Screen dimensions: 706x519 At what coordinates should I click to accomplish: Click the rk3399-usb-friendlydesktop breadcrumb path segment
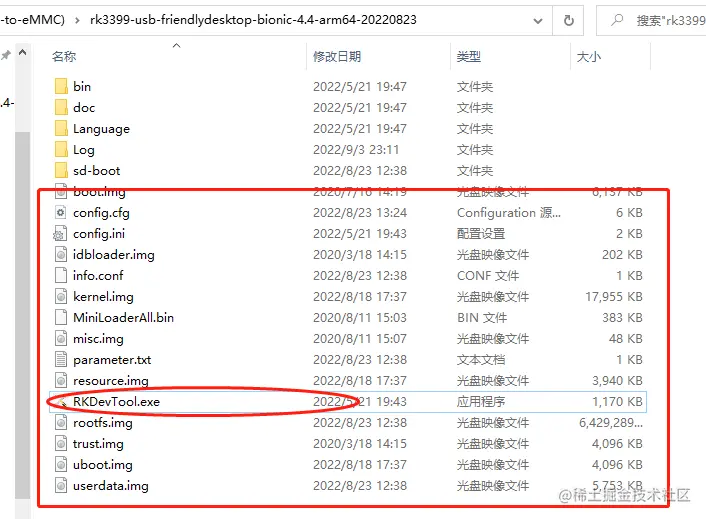click(x=253, y=20)
